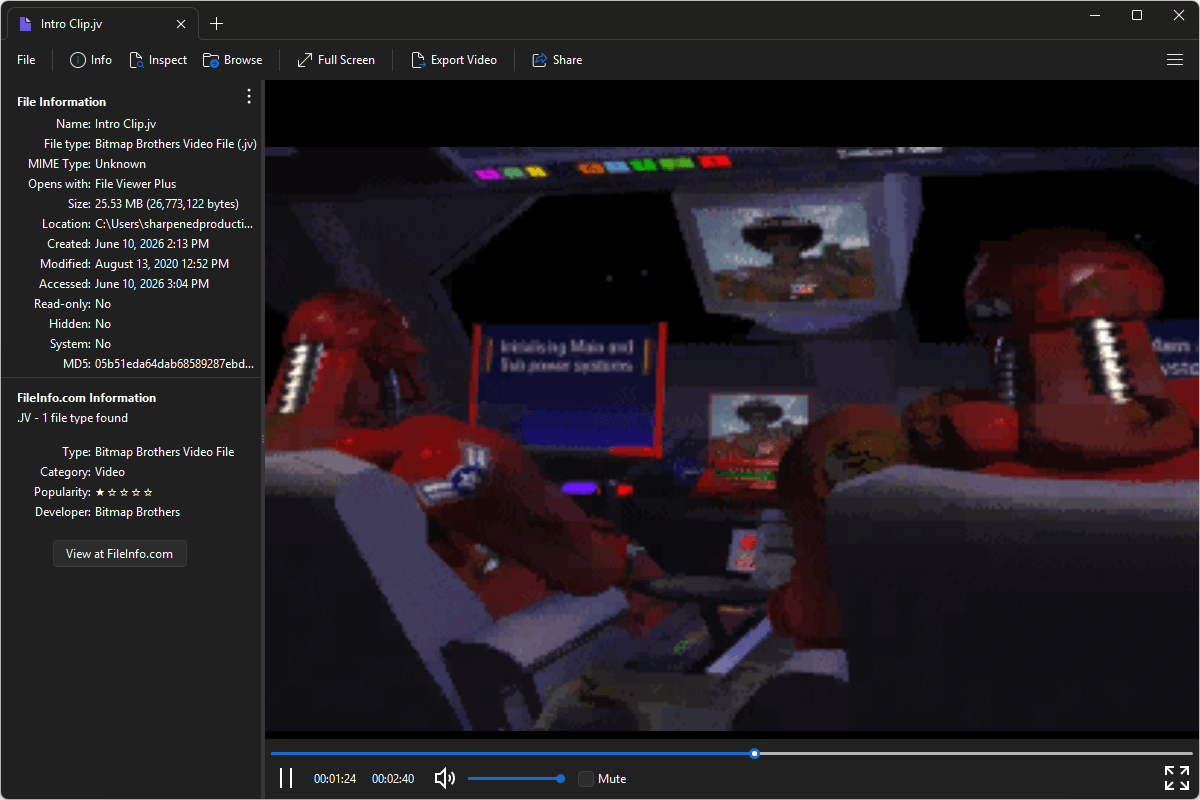This screenshot has width=1200, height=800.
Task: Expand video with fullscreen corner icon
Action: 1177,778
